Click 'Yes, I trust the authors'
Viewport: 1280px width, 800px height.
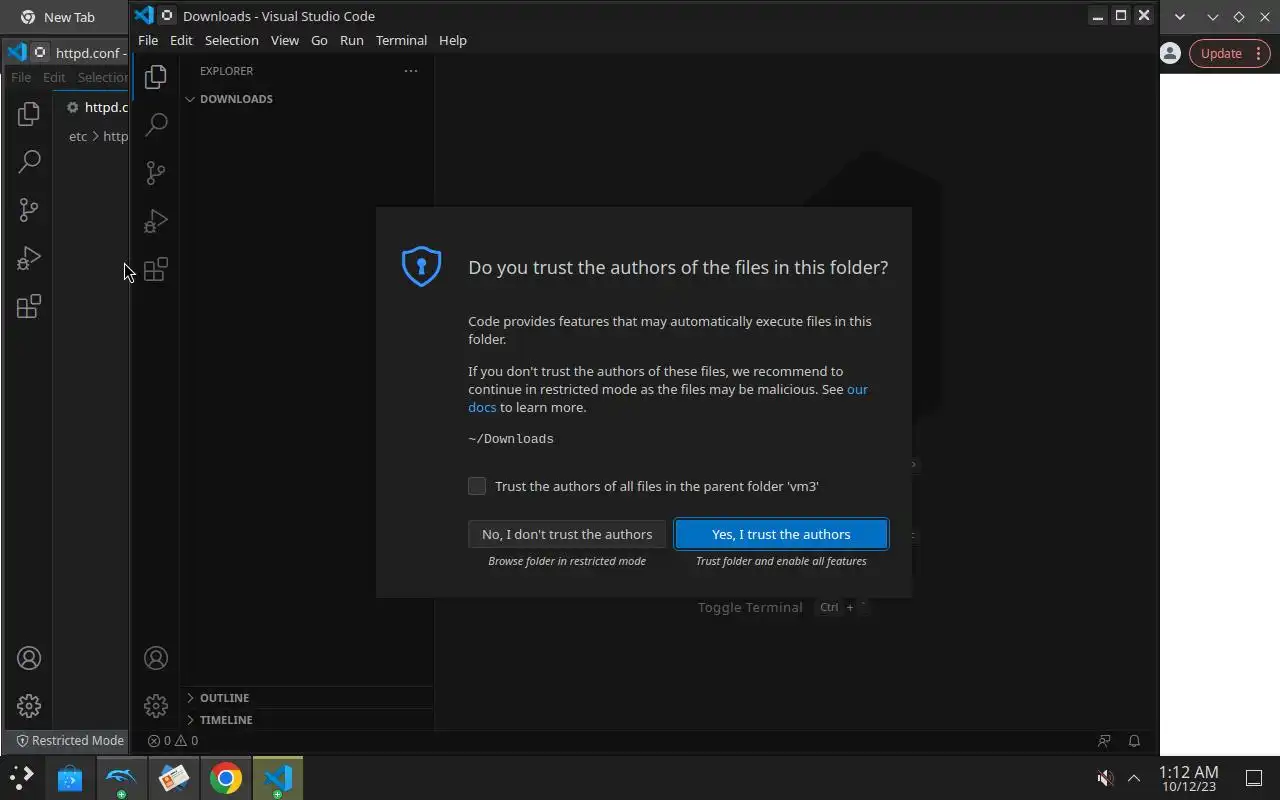[781, 534]
